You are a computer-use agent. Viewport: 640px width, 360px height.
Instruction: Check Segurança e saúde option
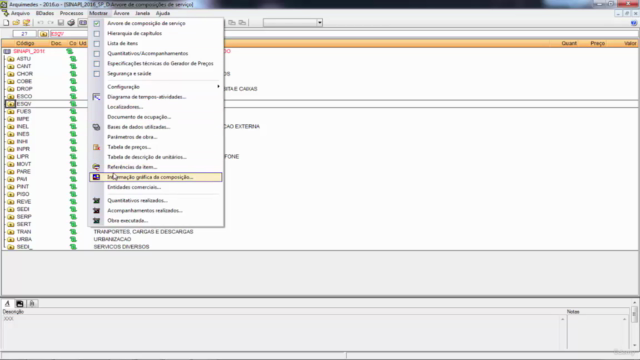pyautogui.click(x=96, y=74)
